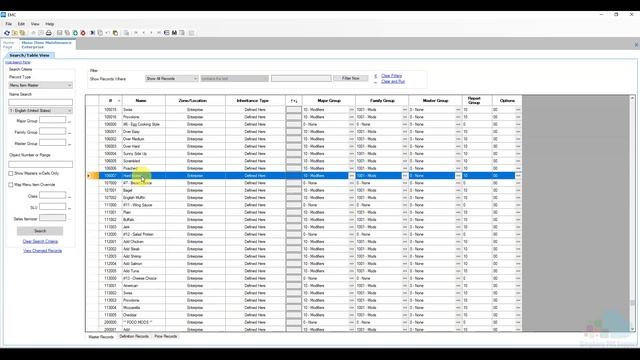Click the red Delete Record icon
The width and height of the screenshot is (640, 360).
(83, 33)
